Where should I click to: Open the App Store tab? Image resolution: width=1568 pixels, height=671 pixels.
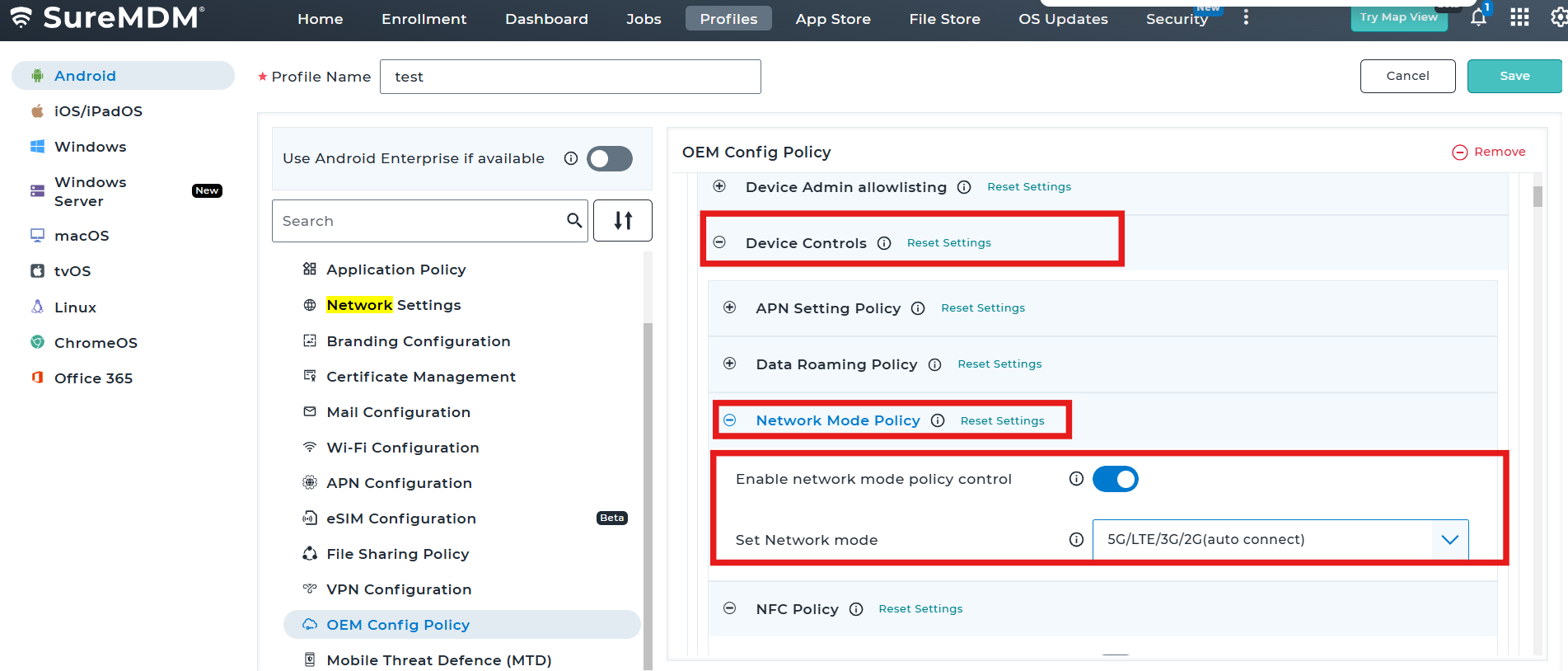pos(833,19)
